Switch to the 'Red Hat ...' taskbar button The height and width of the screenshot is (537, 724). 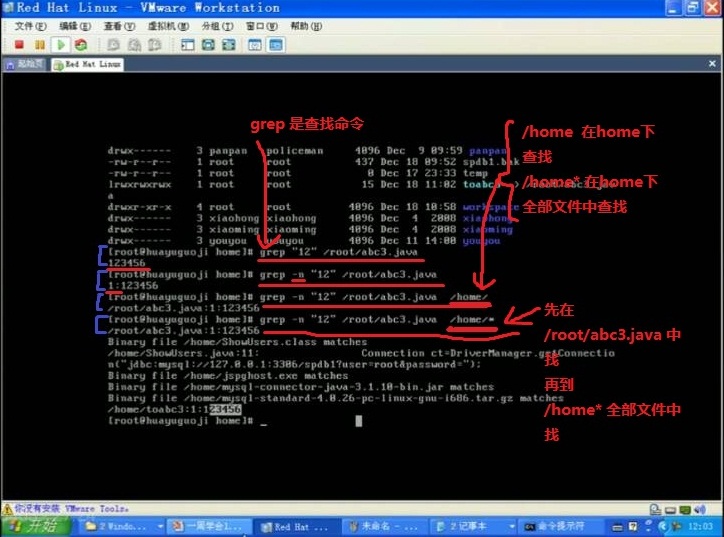tap(296, 526)
